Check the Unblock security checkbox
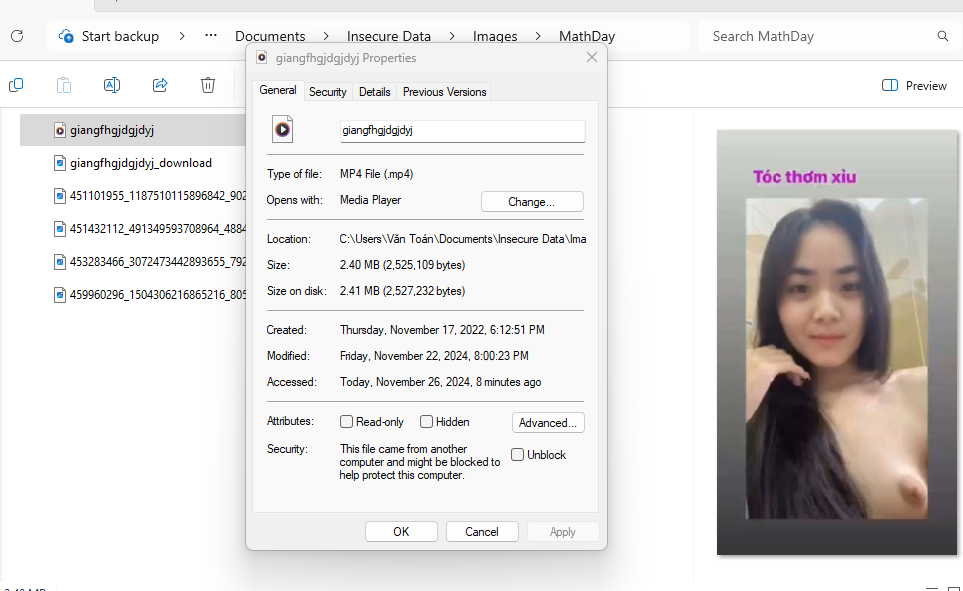This screenshot has height=591, width=963. point(517,454)
